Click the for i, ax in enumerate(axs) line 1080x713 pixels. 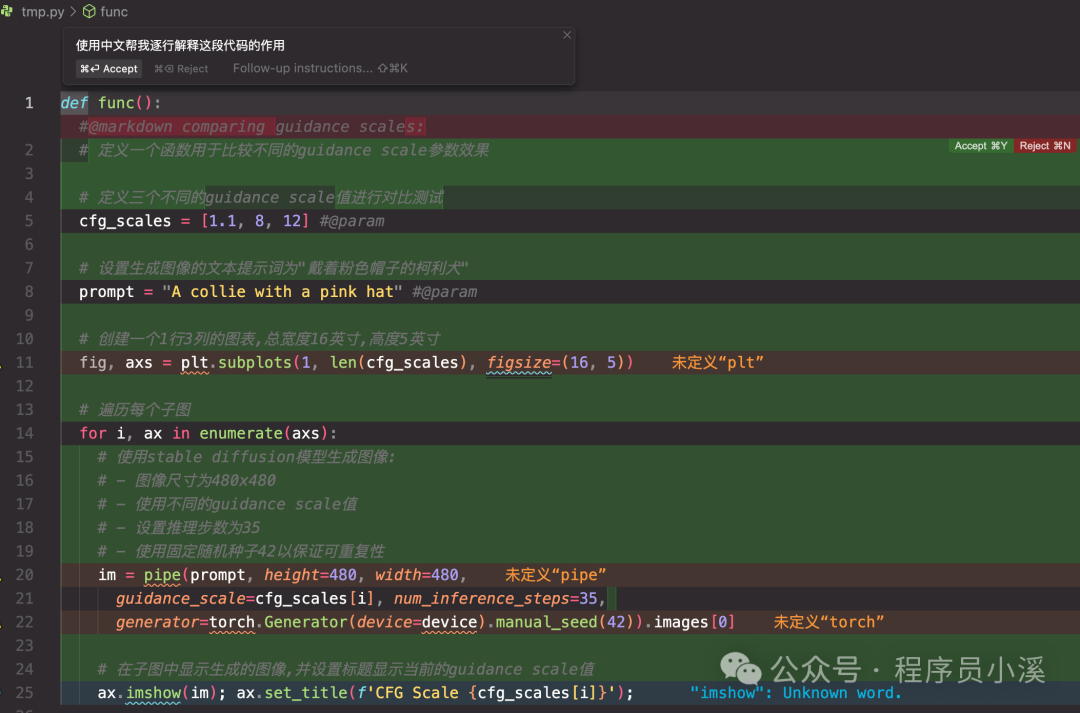click(x=208, y=433)
